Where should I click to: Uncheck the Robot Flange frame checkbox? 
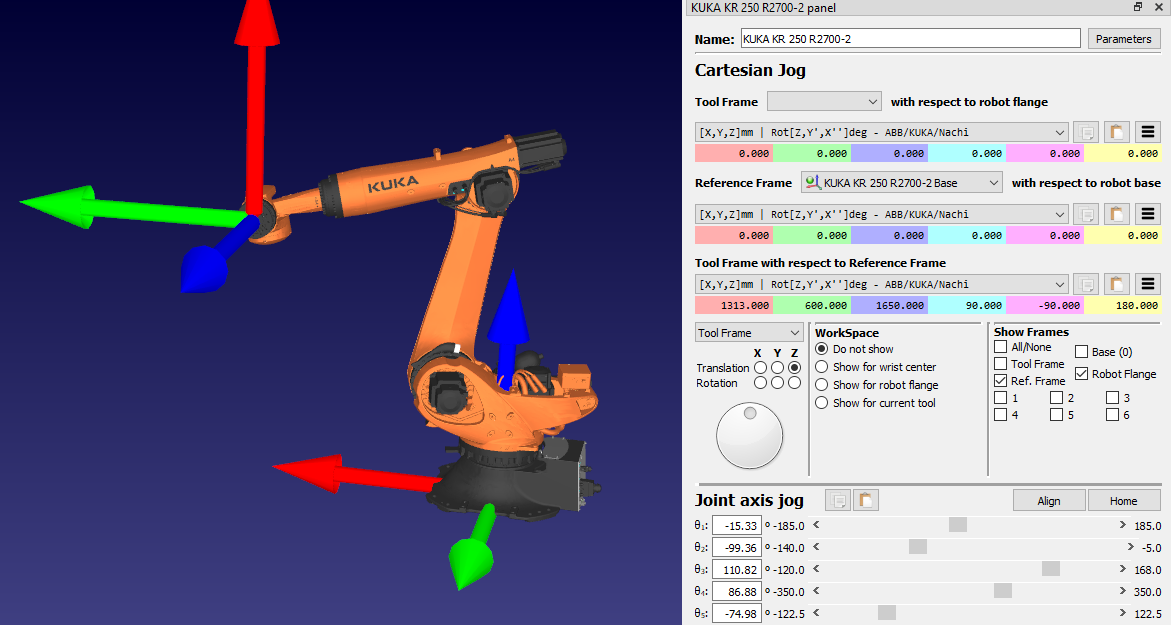1082,374
